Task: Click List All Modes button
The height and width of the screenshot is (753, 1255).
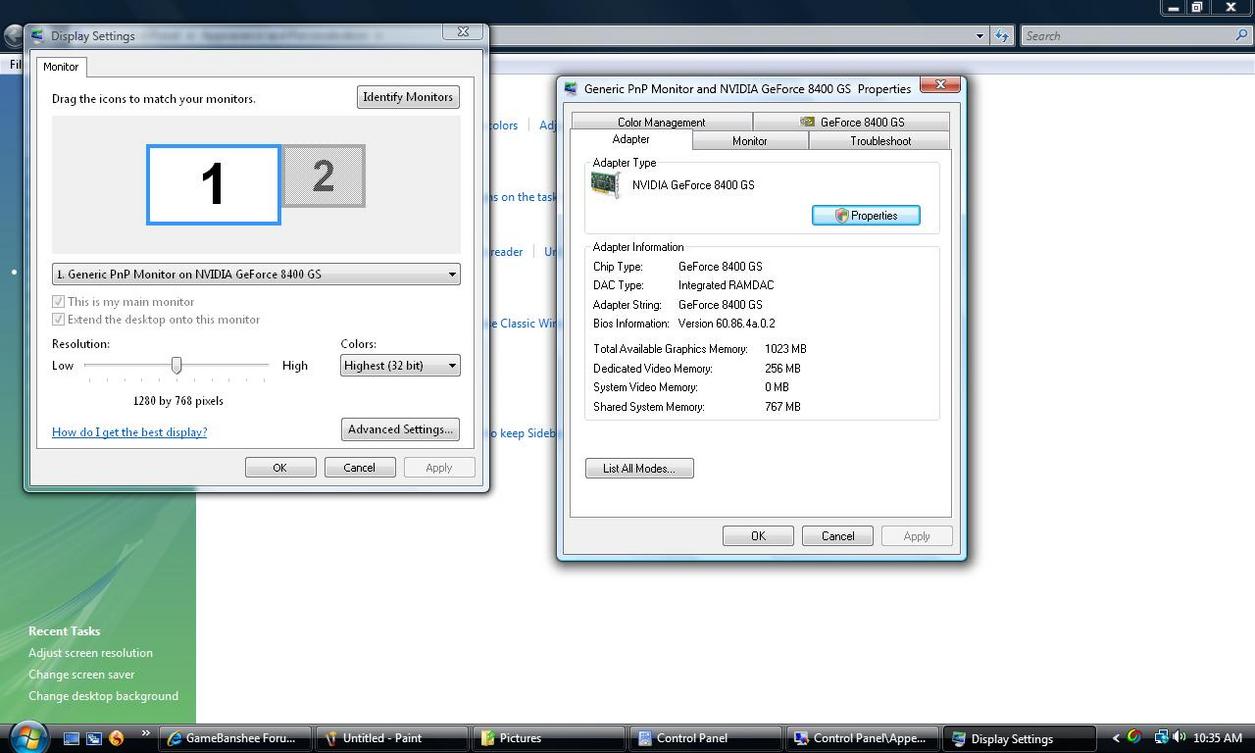Action: click(639, 468)
